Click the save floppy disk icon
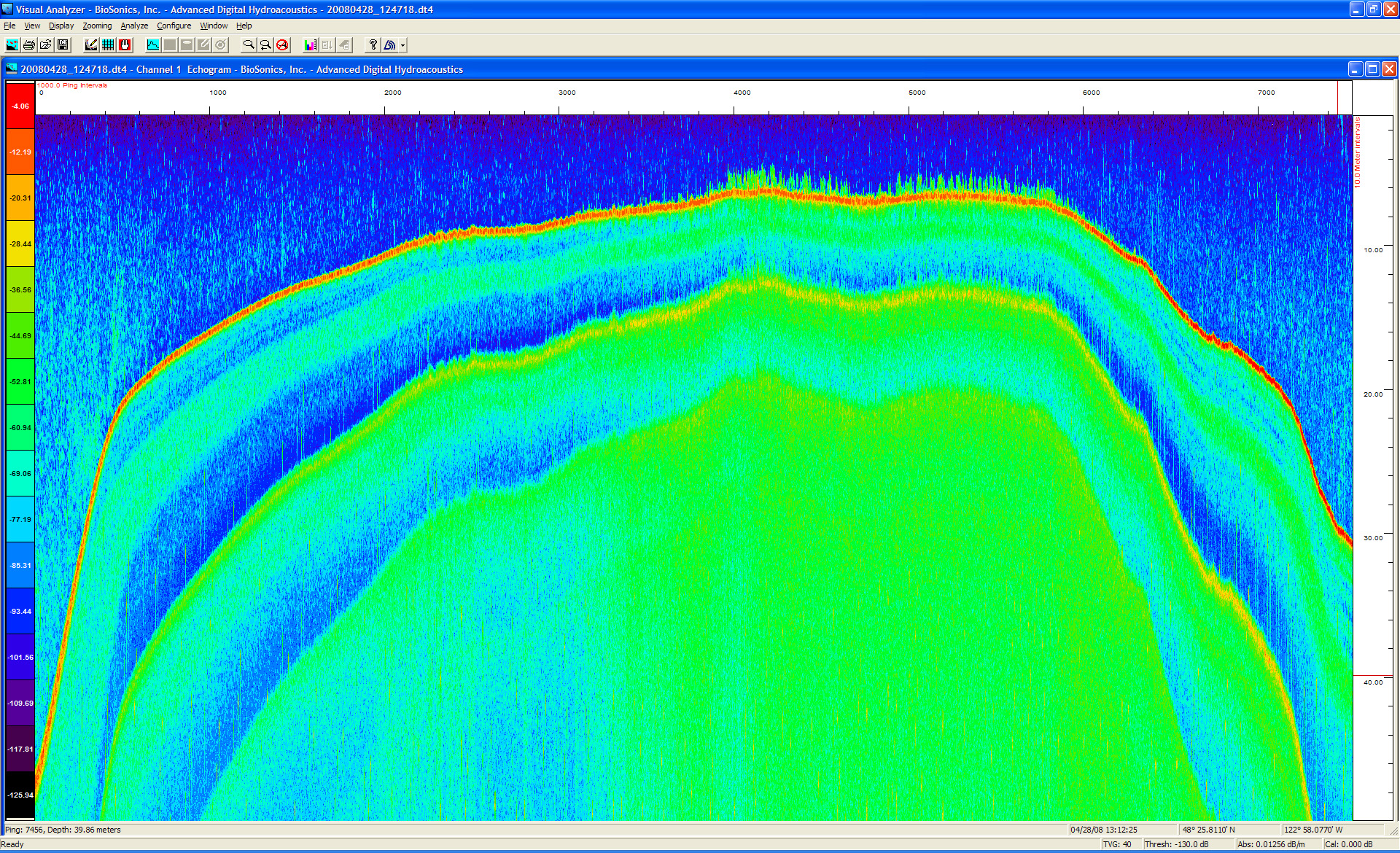Viewport: 1400px width, 853px height. click(63, 45)
